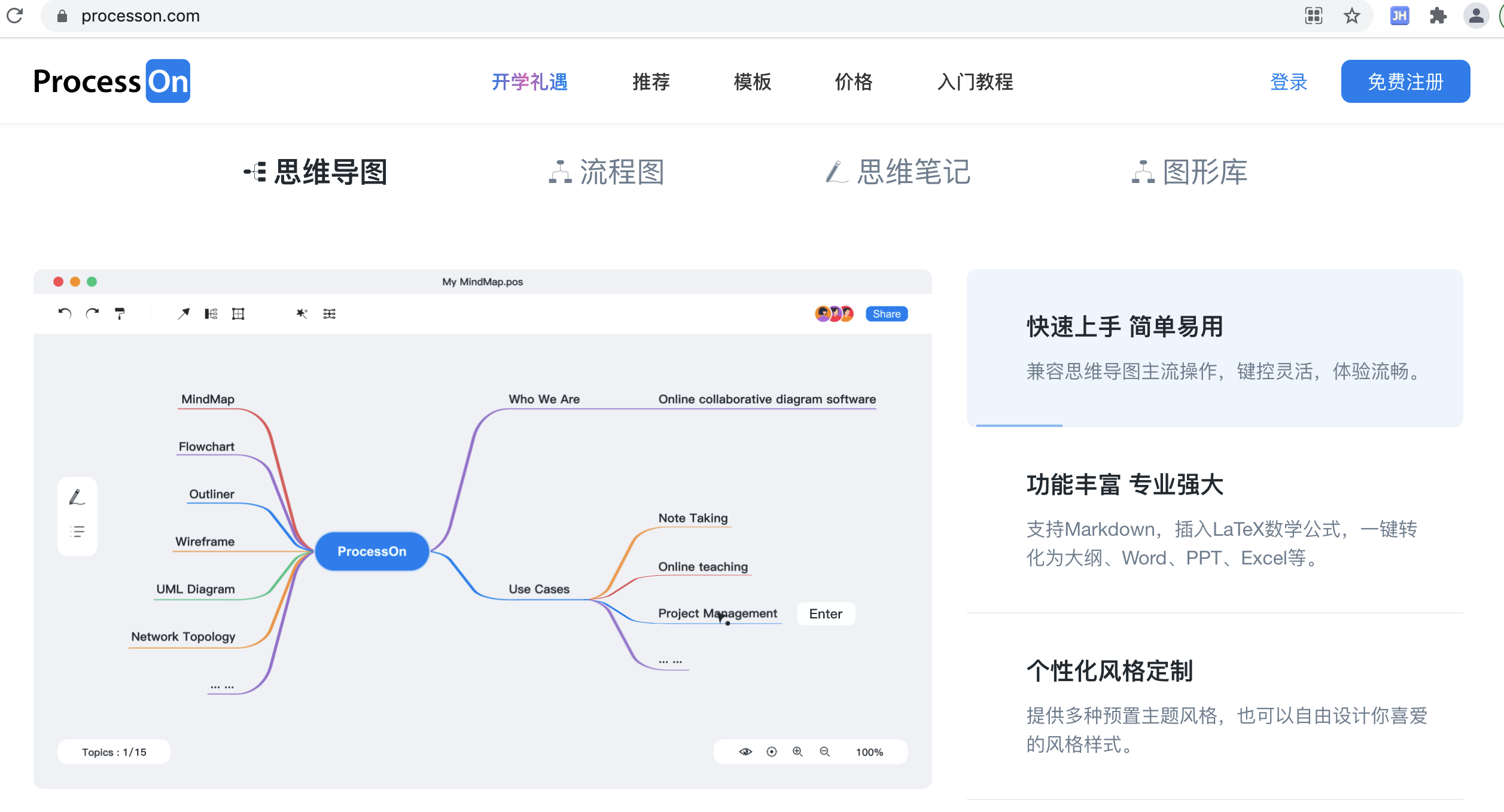The height and width of the screenshot is (812, 1504).
Task: Open the 入门教程 nav item
Action: 975,82
